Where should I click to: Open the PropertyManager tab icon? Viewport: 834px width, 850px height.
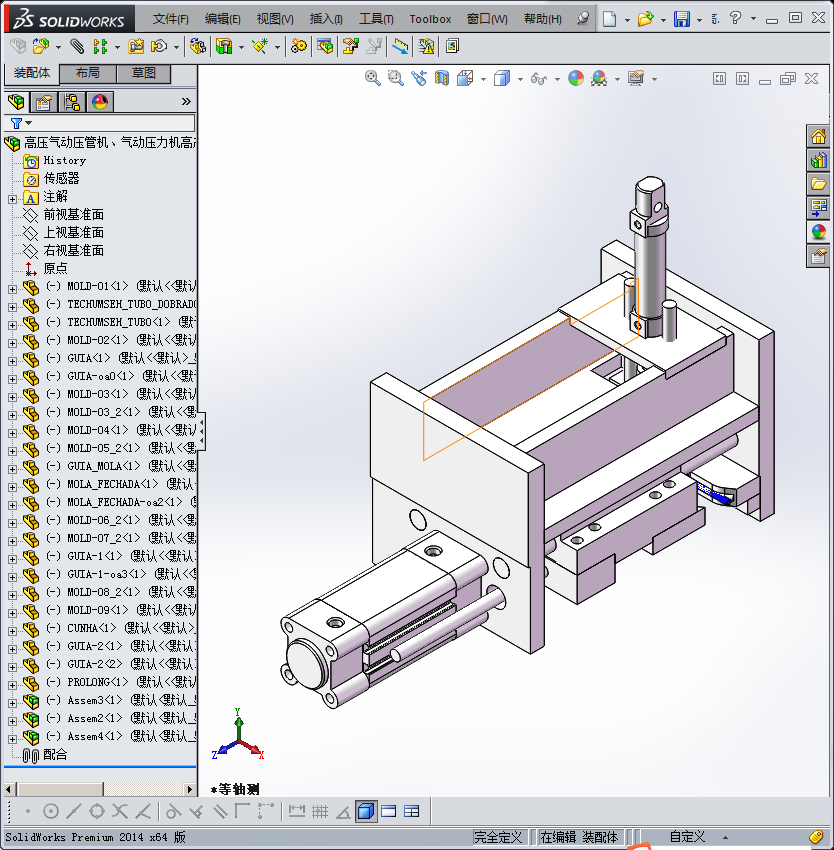point(44,101)
